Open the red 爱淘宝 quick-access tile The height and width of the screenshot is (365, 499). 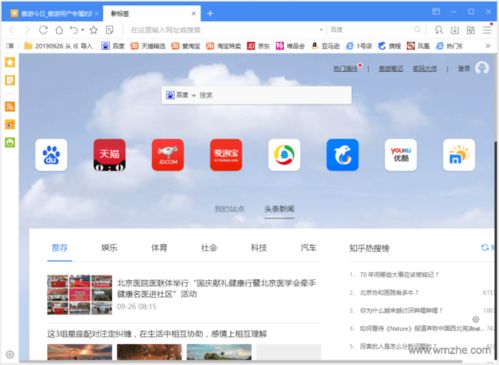[226, 155]
